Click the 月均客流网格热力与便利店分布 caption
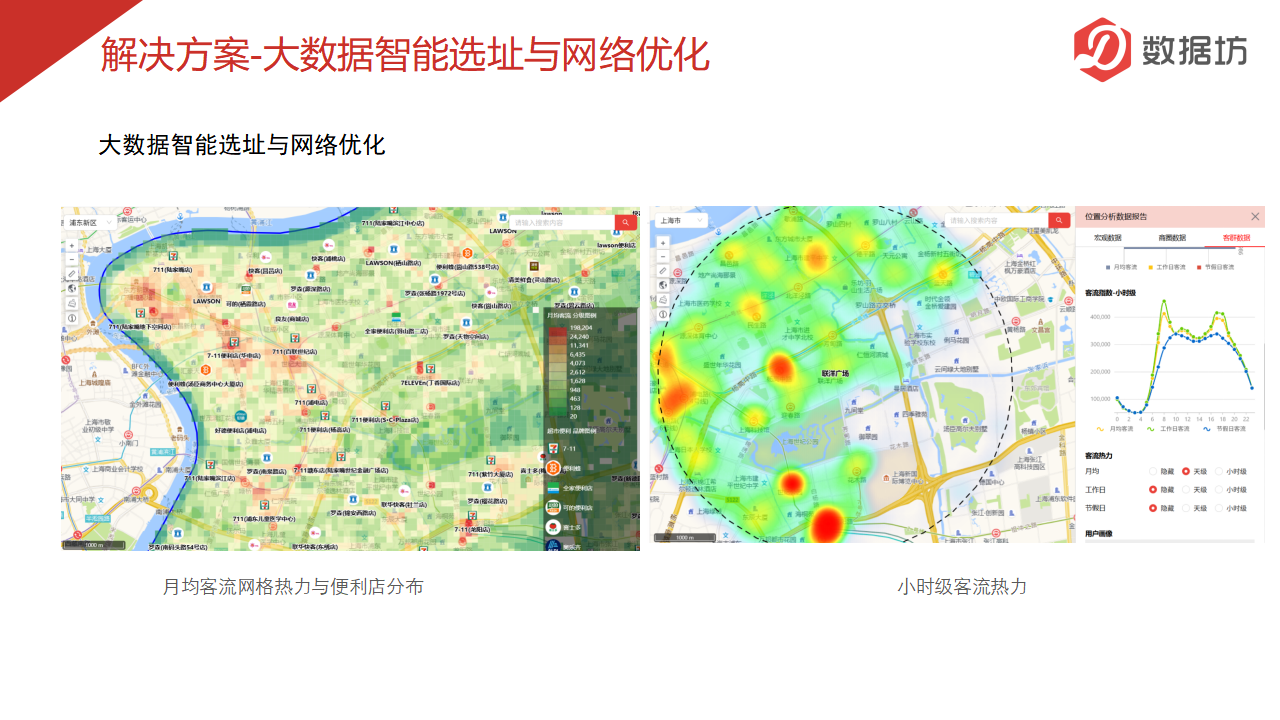Screen dimensions: 1280x720 click(x=293, y=587)
